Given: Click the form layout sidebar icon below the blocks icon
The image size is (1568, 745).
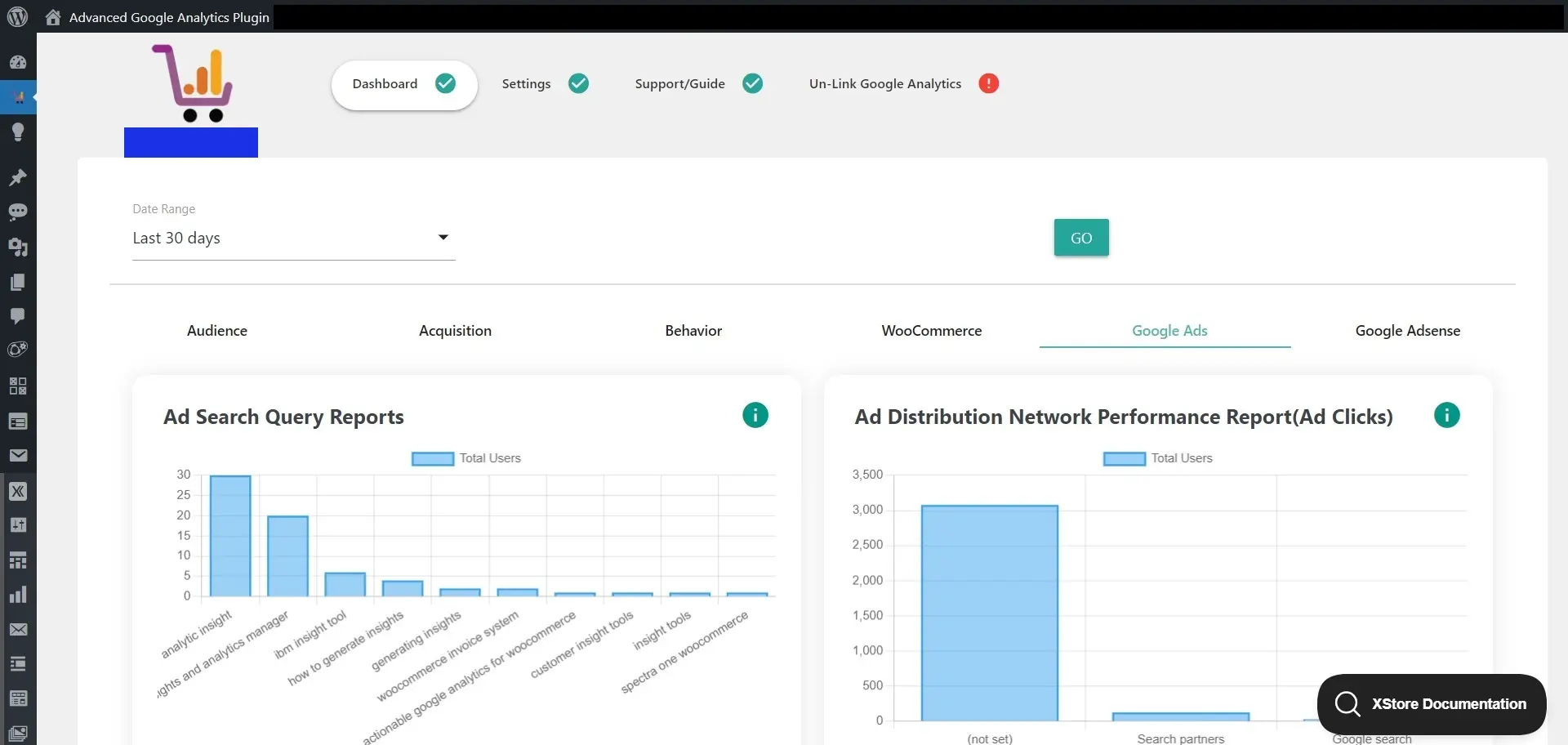Looking at the screenshot, I should pyautogui.click(x=18, y=422).
